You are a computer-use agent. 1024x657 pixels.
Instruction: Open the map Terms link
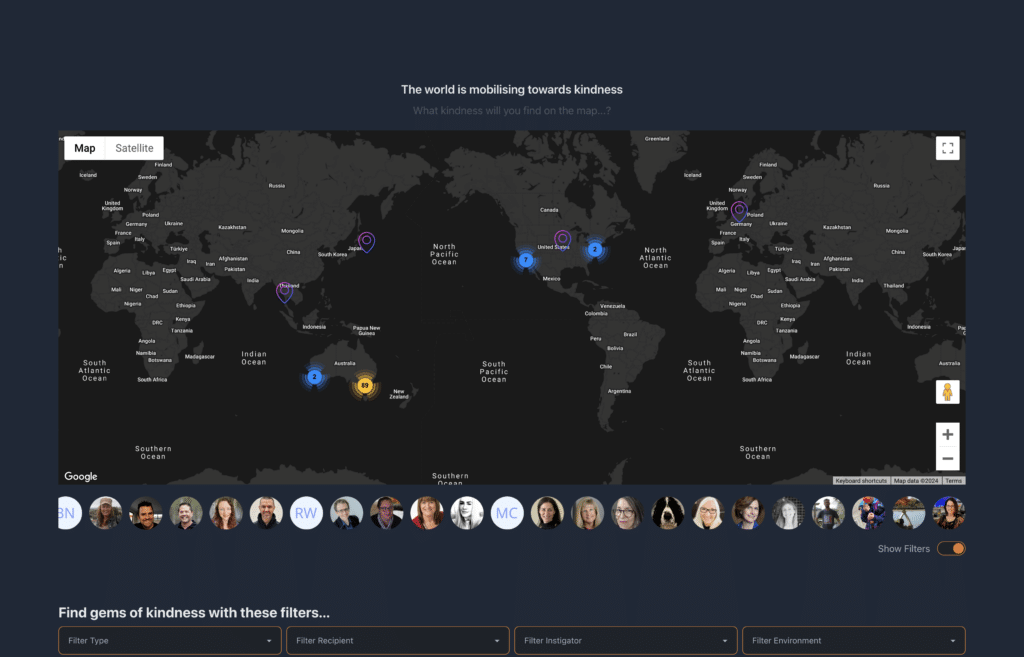click(954, 481)
